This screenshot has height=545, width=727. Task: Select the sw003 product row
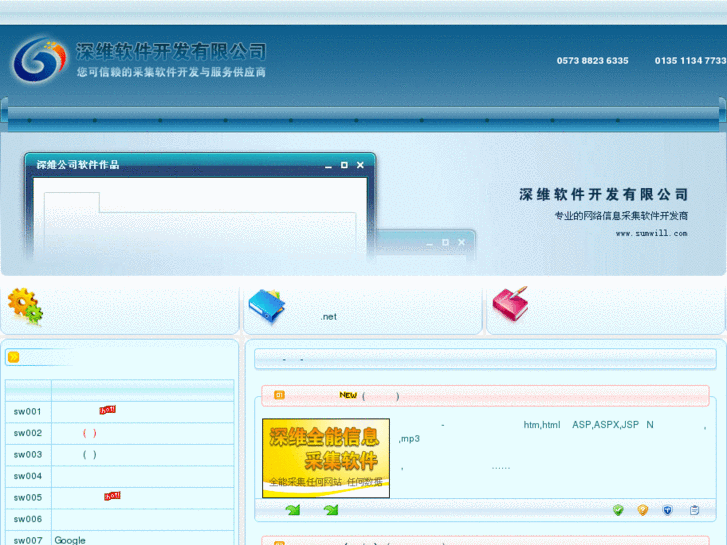coord(120,455)
